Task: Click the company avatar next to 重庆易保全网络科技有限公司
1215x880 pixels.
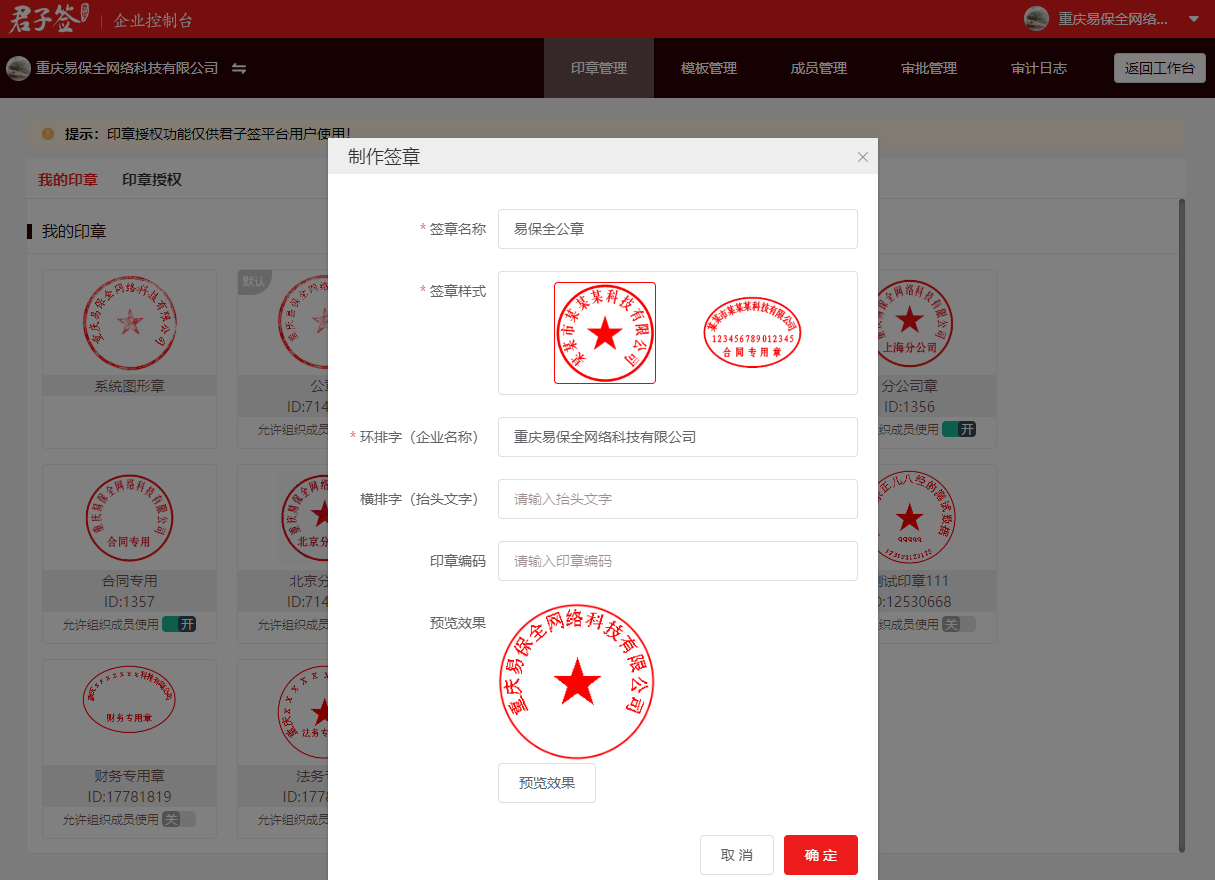Action: (18, 68)
